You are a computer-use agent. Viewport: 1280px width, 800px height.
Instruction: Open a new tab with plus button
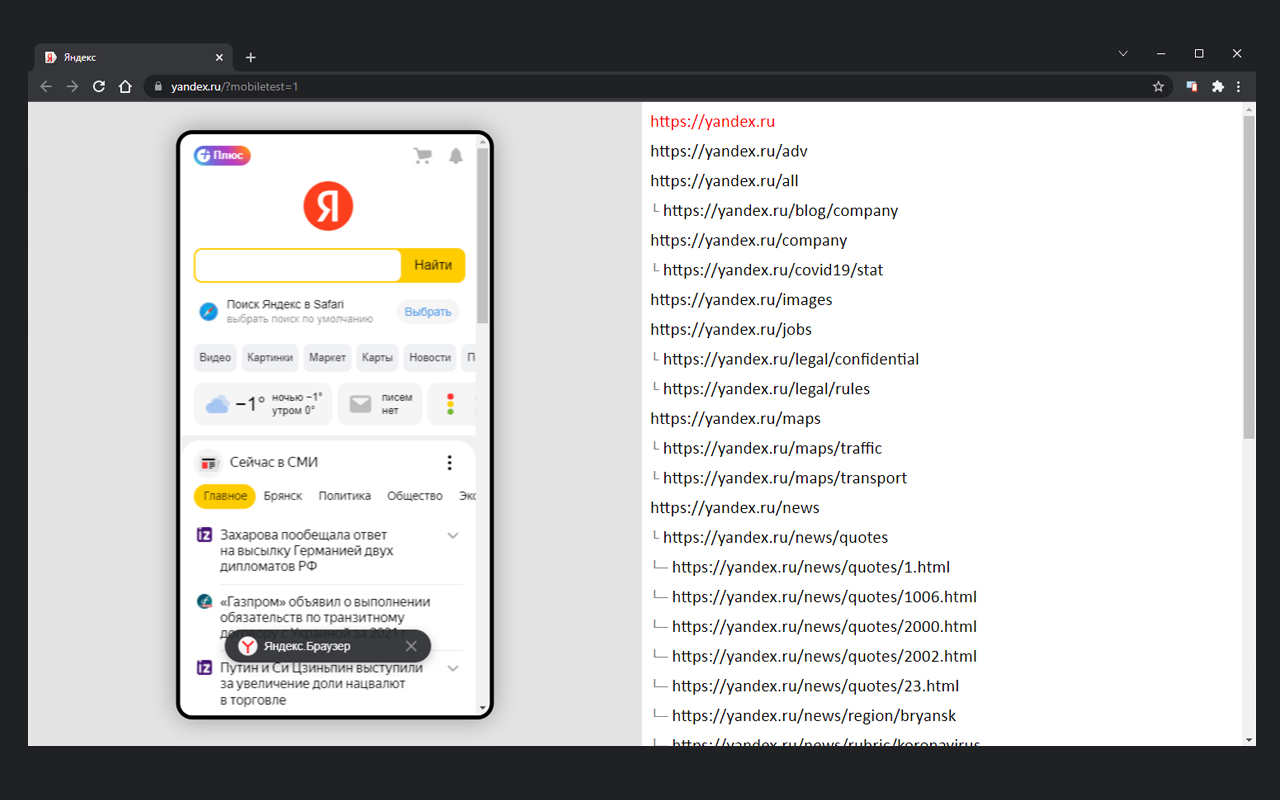[x=250, y=57]
